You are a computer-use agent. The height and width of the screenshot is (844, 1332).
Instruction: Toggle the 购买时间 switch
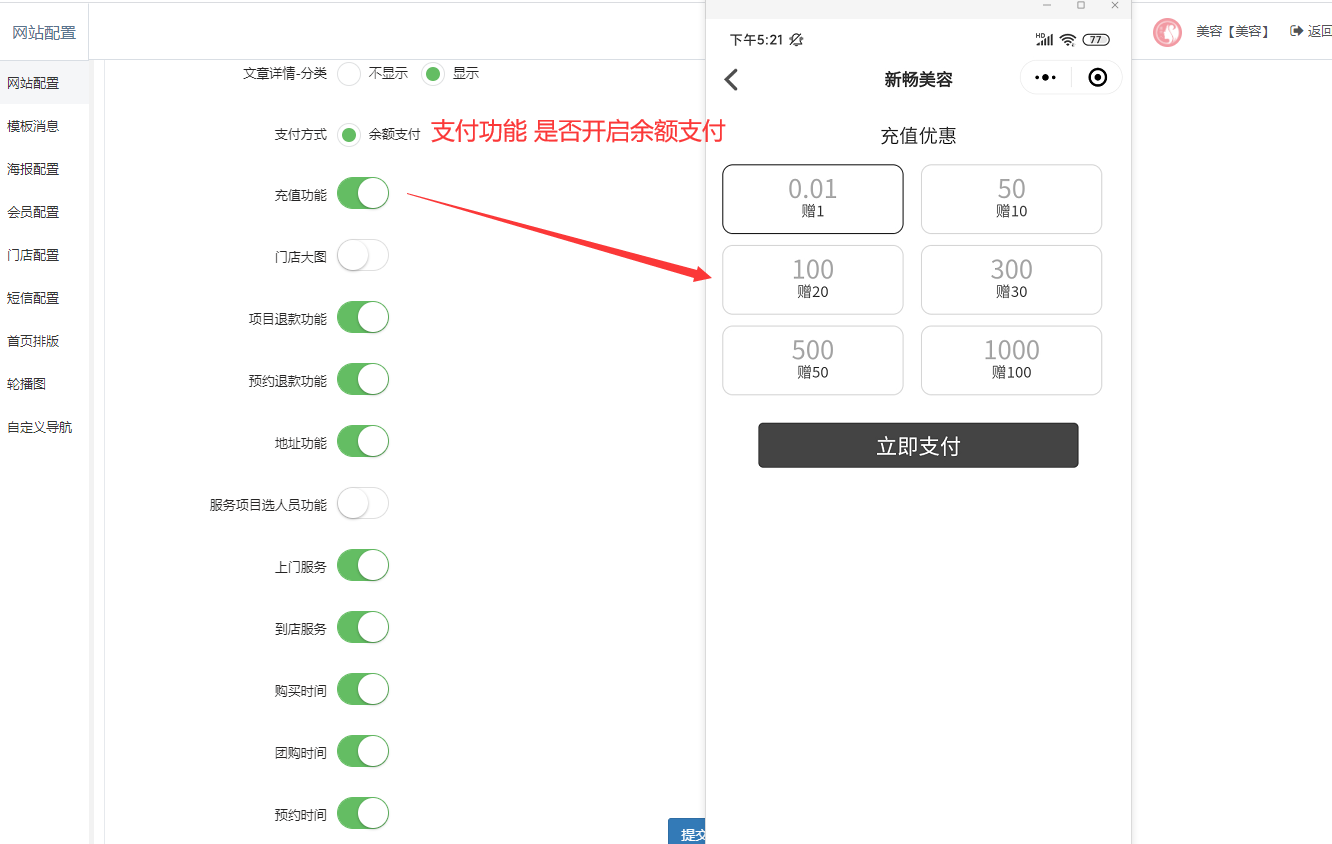pyautogui.click(x=362, y=690)
